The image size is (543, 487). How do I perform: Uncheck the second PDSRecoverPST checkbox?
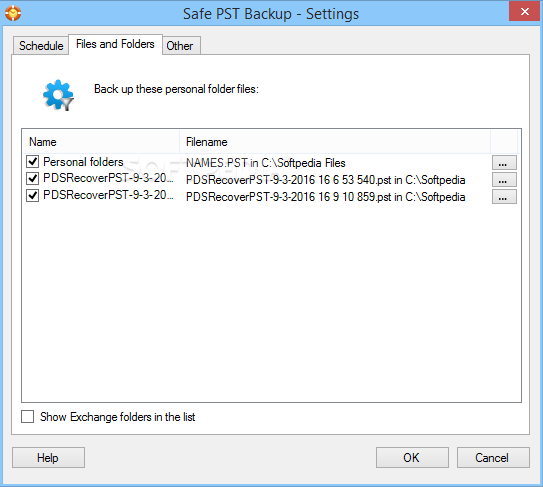[33, 178]
